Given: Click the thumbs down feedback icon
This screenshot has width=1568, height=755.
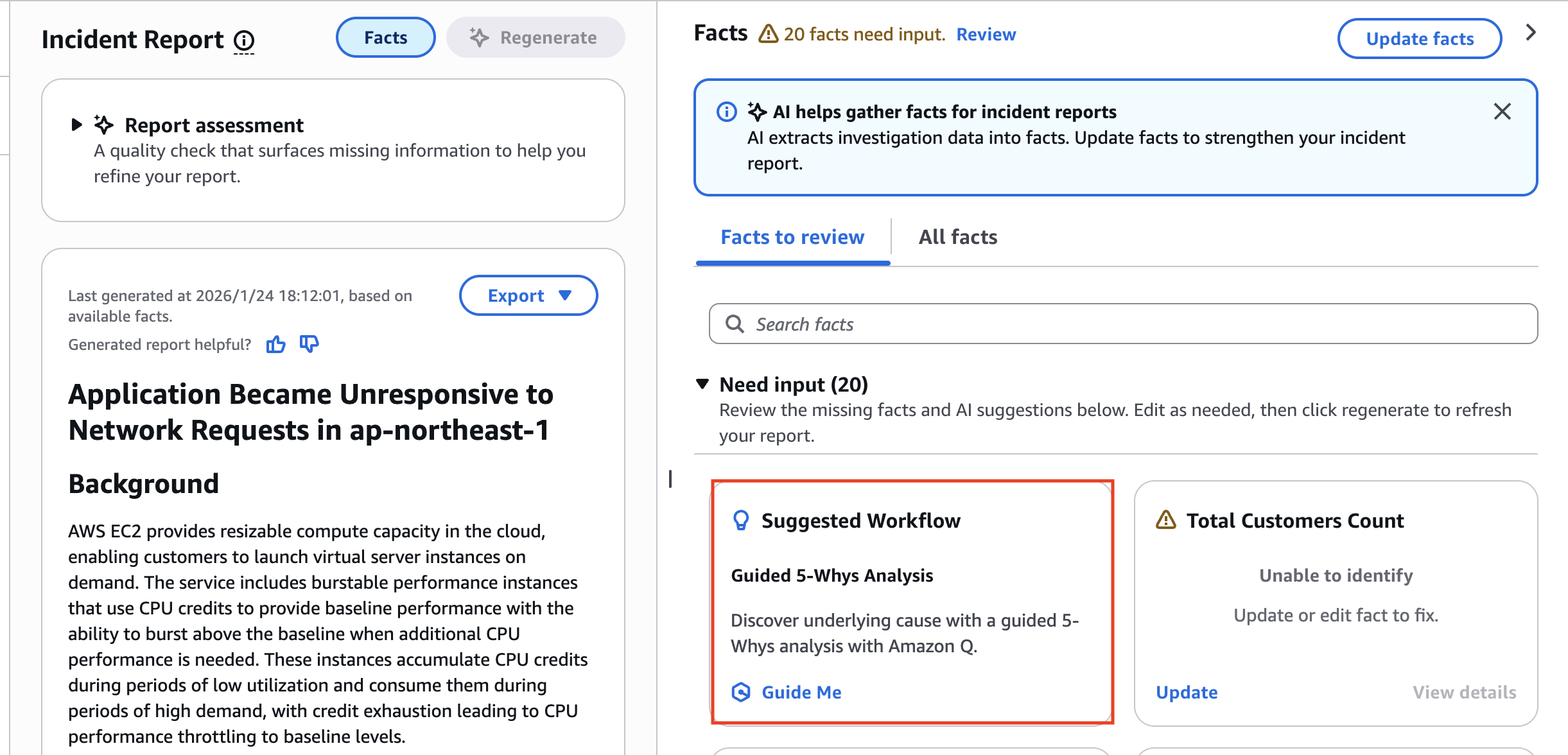Looking at the screenshot, I should [309, 345].
